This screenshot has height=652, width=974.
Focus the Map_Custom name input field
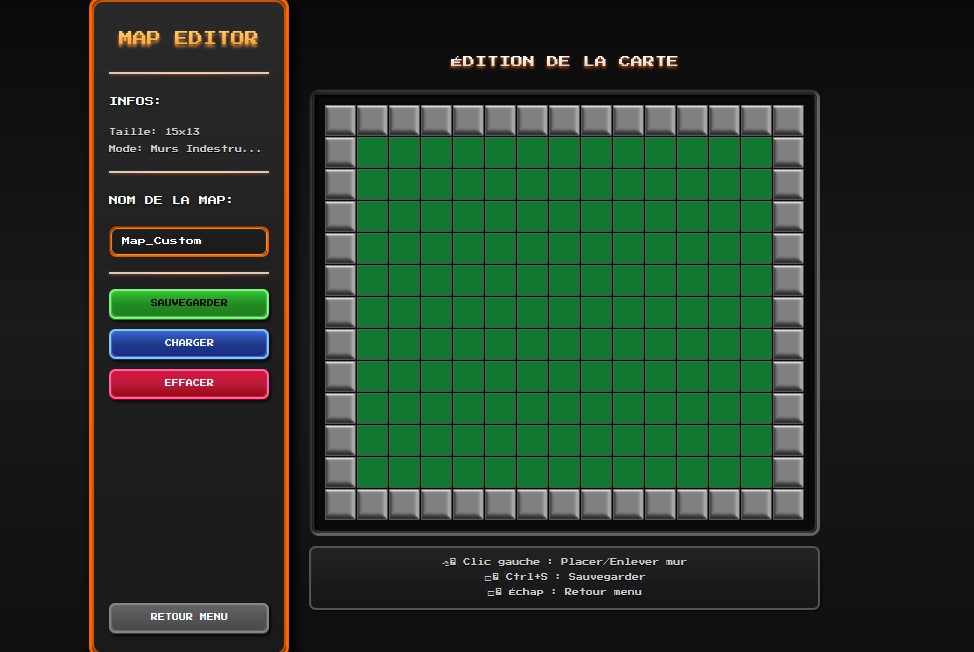pyautogui.click(x=189, y=241)
